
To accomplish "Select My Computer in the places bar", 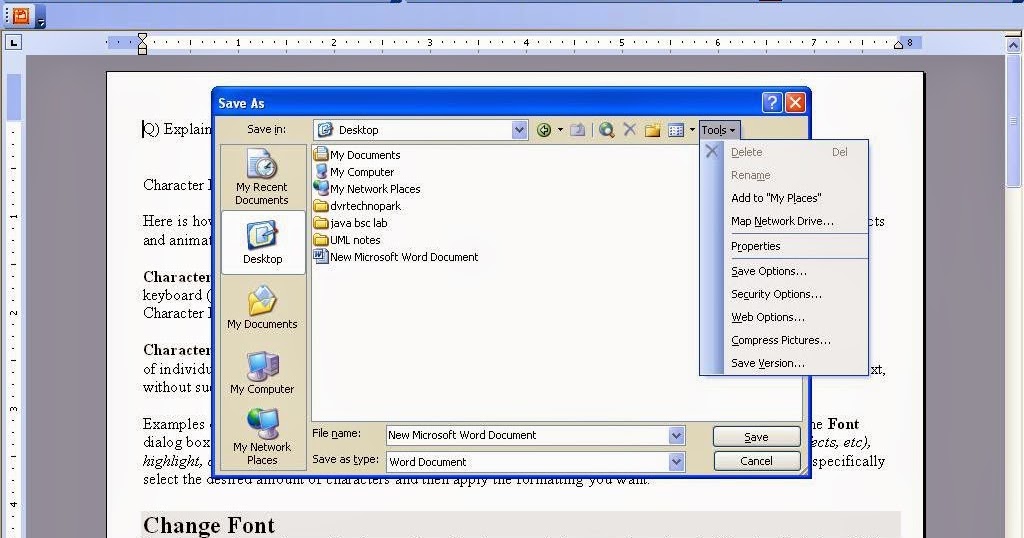I will [x=262, y=372].
